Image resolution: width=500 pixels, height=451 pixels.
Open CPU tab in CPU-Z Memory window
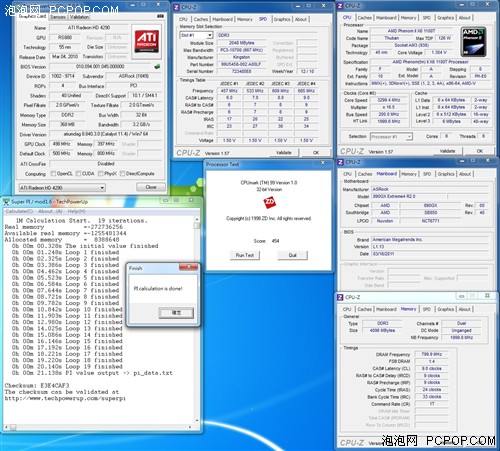coord(347,309)
